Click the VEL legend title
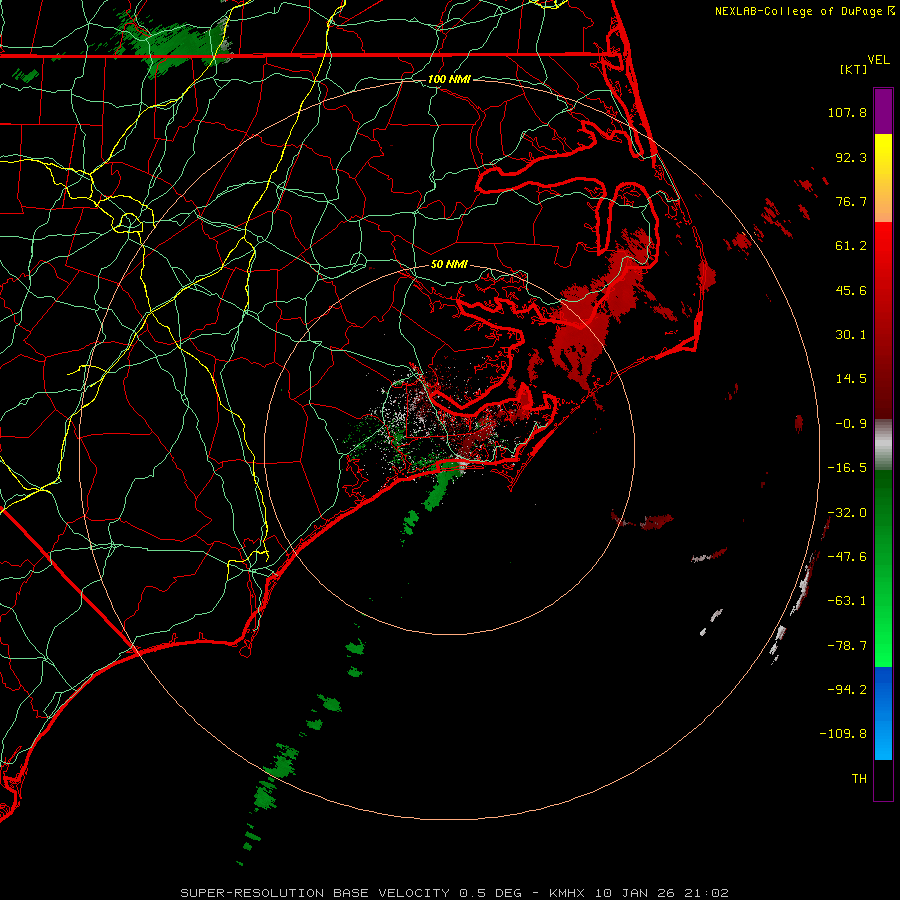Image resolution: width=900 pixels, height=900 pixels. click(878, 60)
